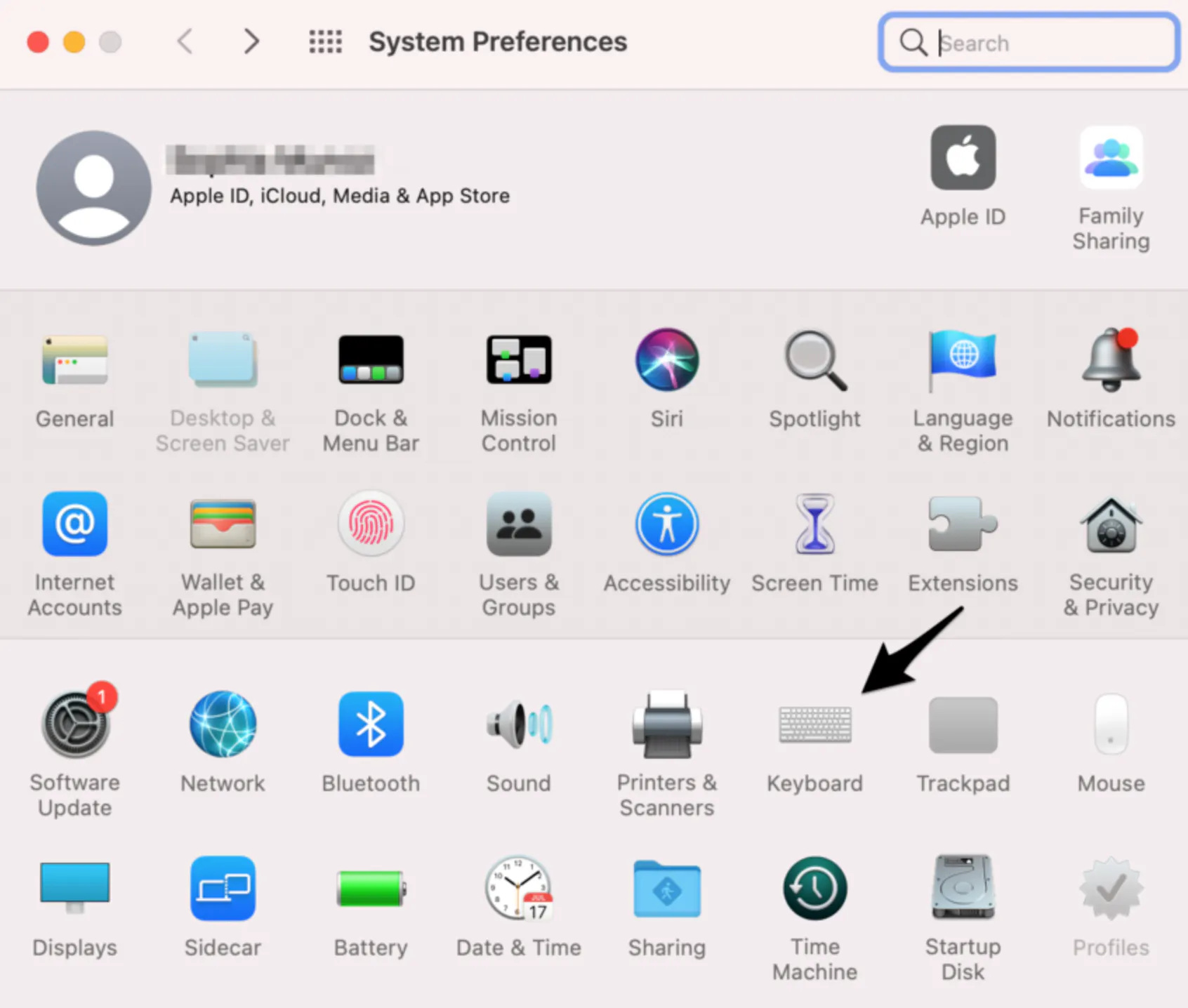Open Startup Disk settings
The width and height of the screenshot is (1188, 1008).
[963, 888]
